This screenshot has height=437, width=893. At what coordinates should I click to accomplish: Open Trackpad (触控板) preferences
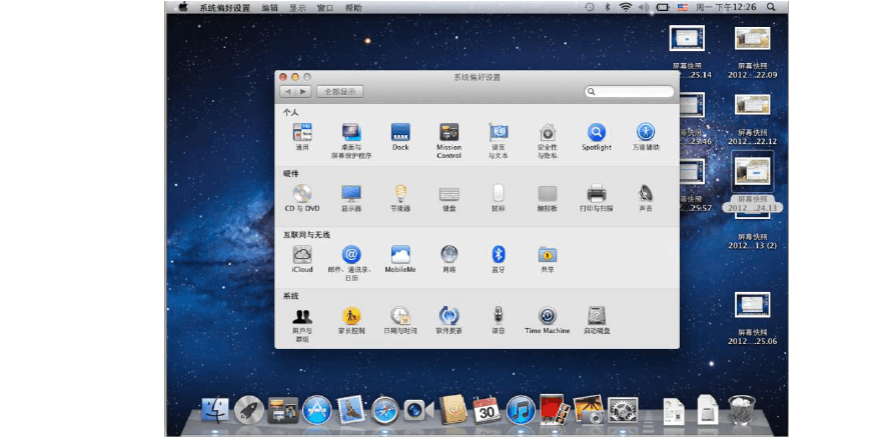(547, 194)
